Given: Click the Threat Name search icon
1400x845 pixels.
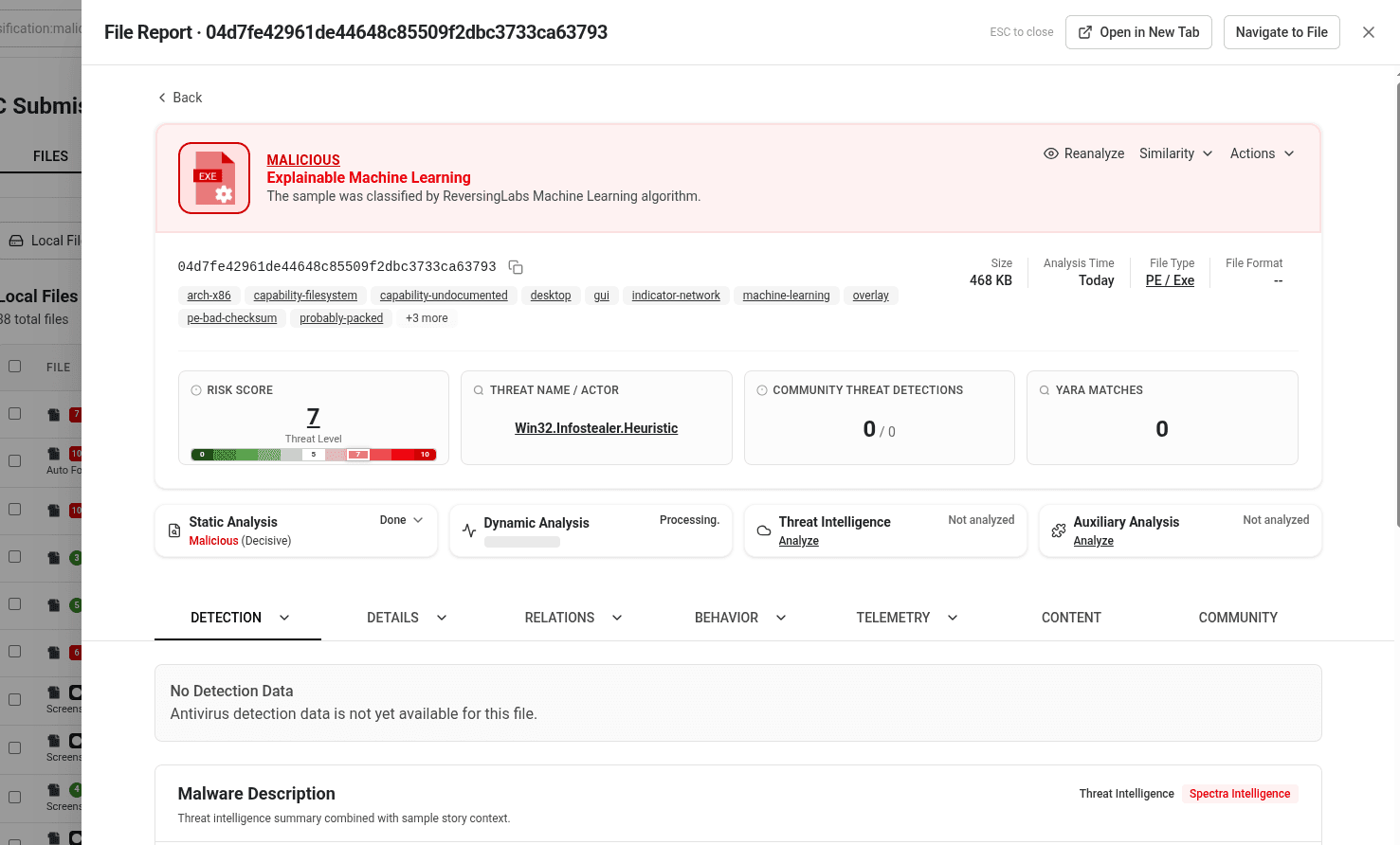Looking at the screenshot, I should point(479,390).
